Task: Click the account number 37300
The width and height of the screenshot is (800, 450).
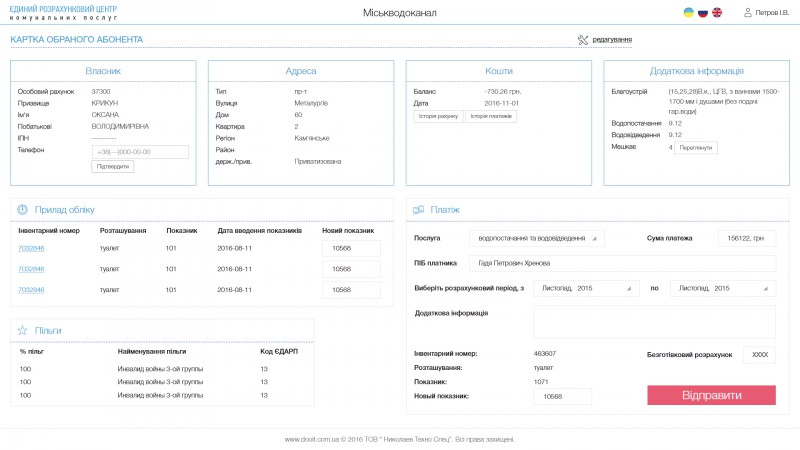Action: click(x=101, y=91)
